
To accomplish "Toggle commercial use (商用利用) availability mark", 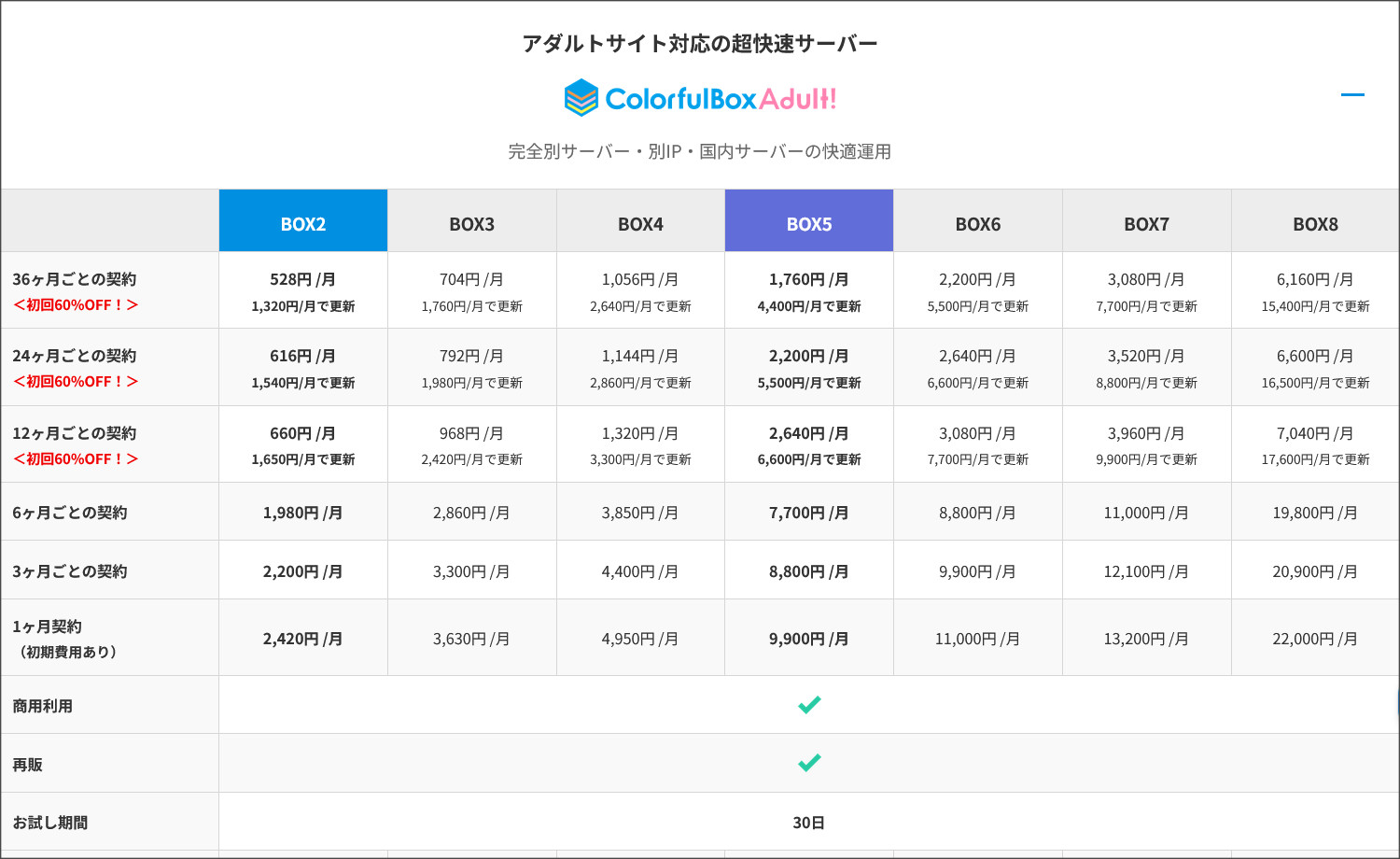I will 808,704.
